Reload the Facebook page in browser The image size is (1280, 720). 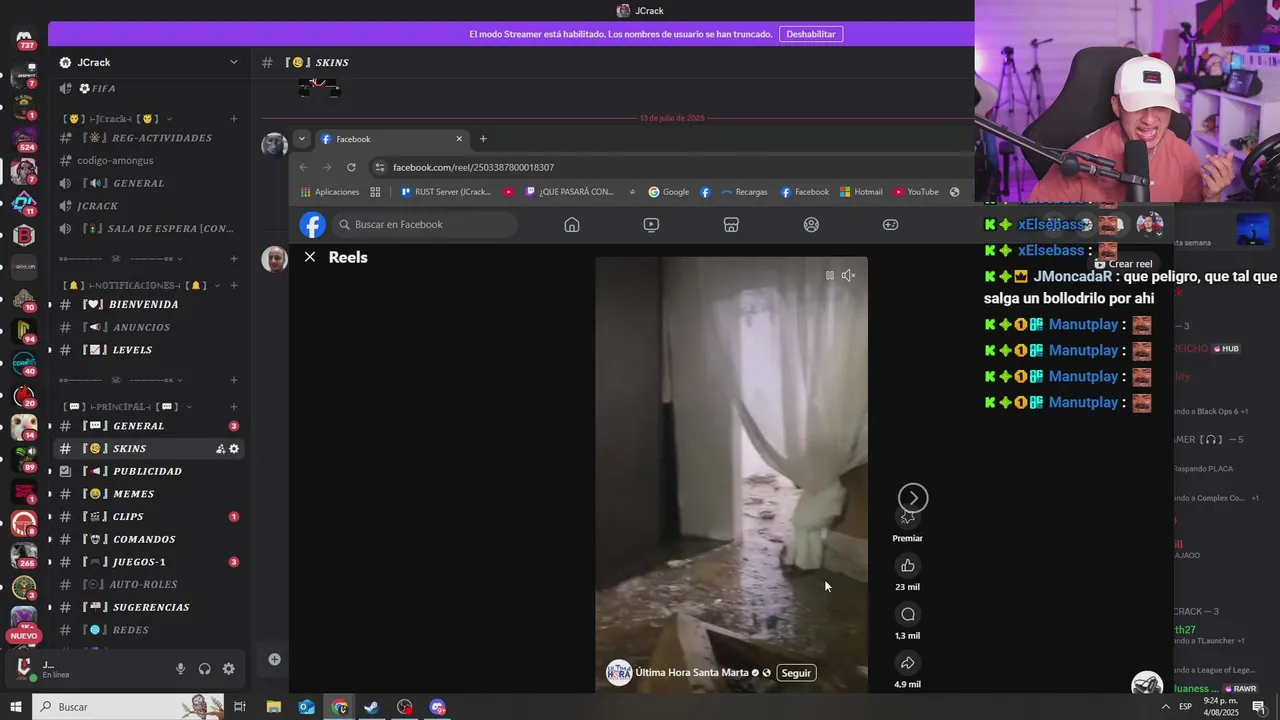(351, 167)
